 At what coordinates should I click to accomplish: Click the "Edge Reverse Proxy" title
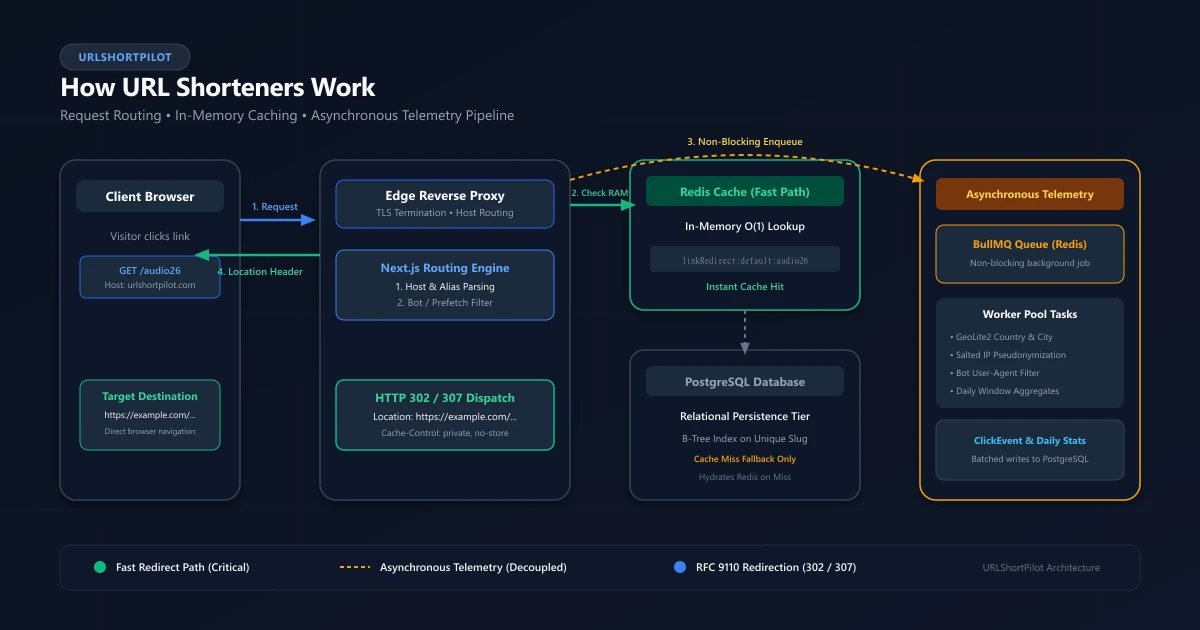click(x=445, y=196)
